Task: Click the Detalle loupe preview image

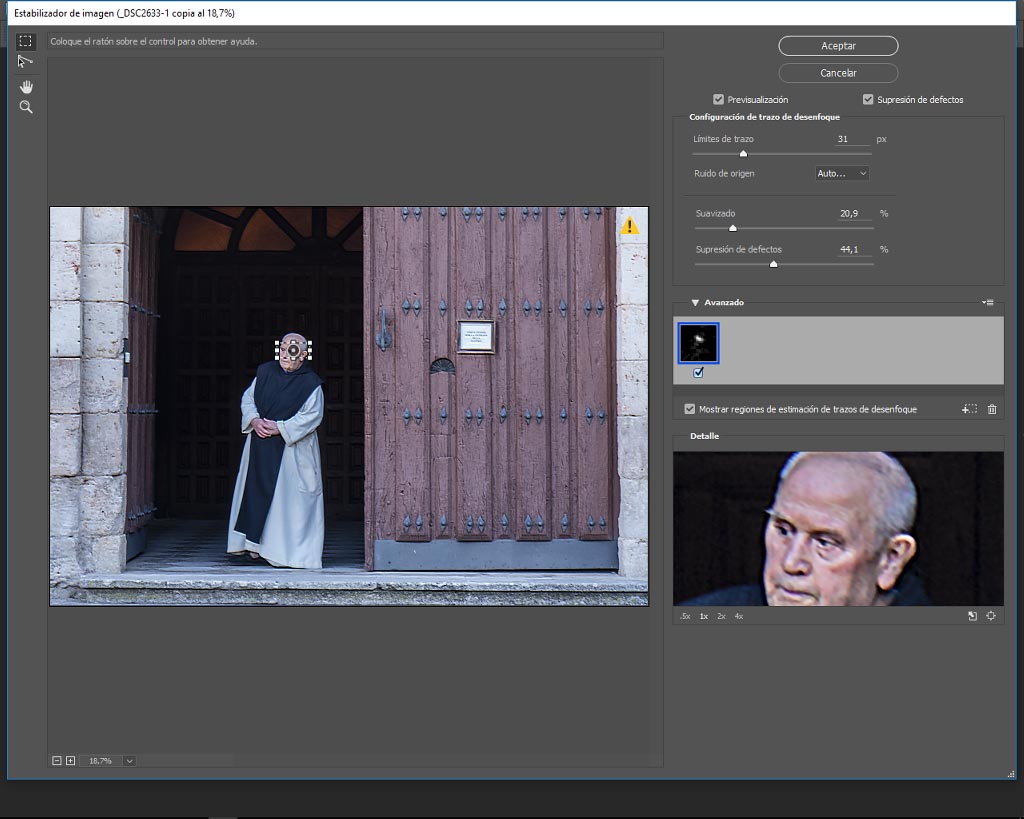Action: [839, 529]
